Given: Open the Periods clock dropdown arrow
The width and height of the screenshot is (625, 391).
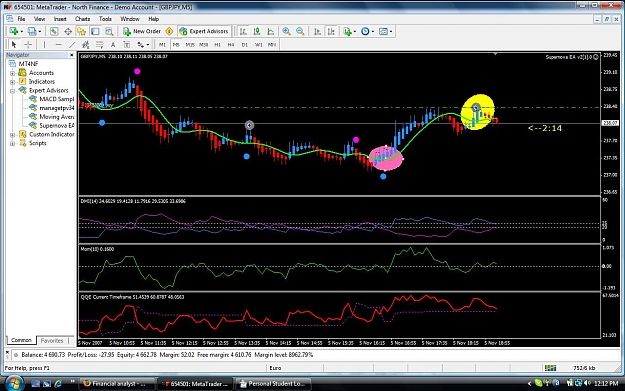Looking at the screenshot, I should pyautogui.click(x=372, y=31).
